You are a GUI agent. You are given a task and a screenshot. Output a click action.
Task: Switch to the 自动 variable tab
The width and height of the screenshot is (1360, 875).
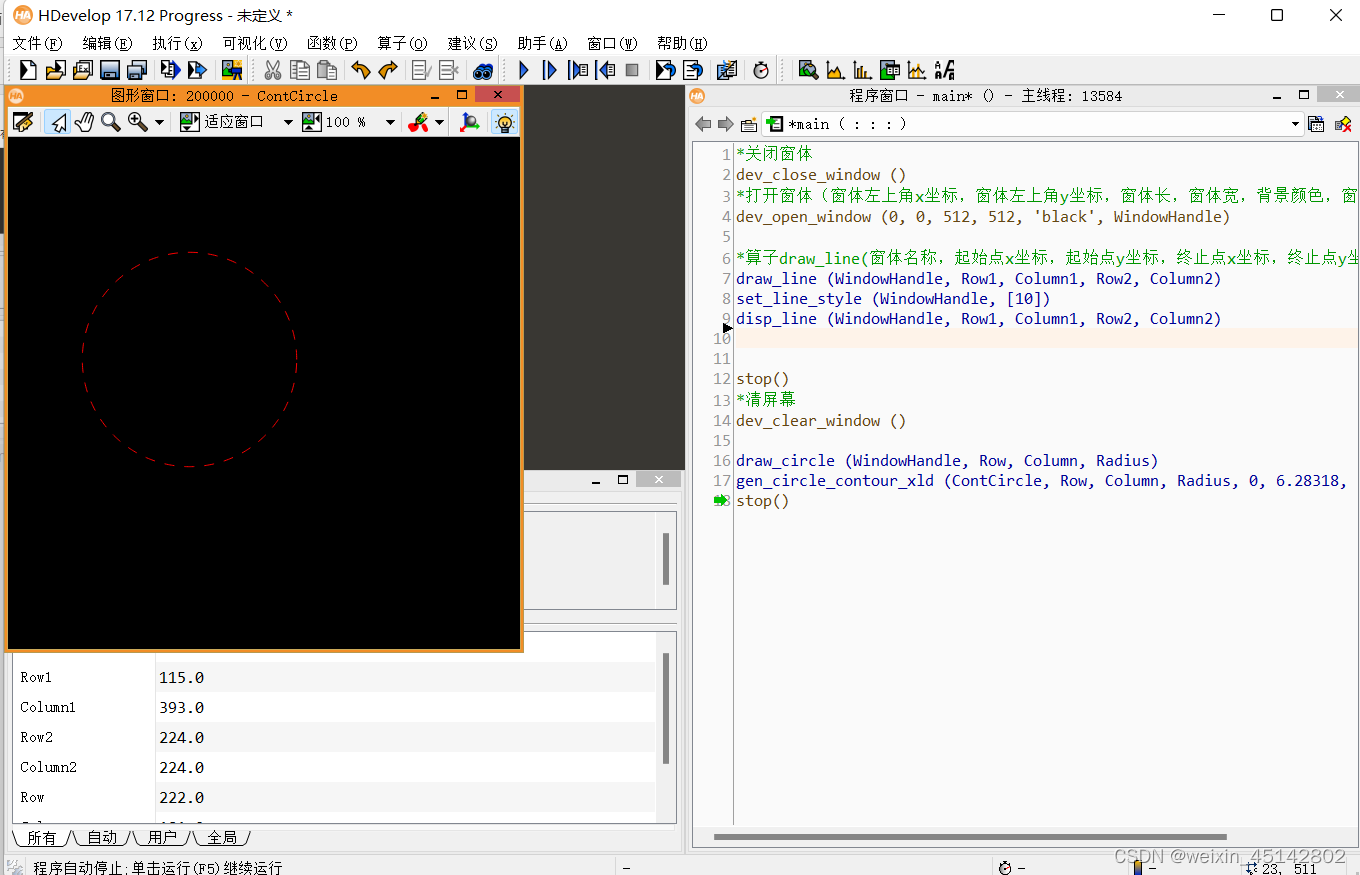[102, 837]
